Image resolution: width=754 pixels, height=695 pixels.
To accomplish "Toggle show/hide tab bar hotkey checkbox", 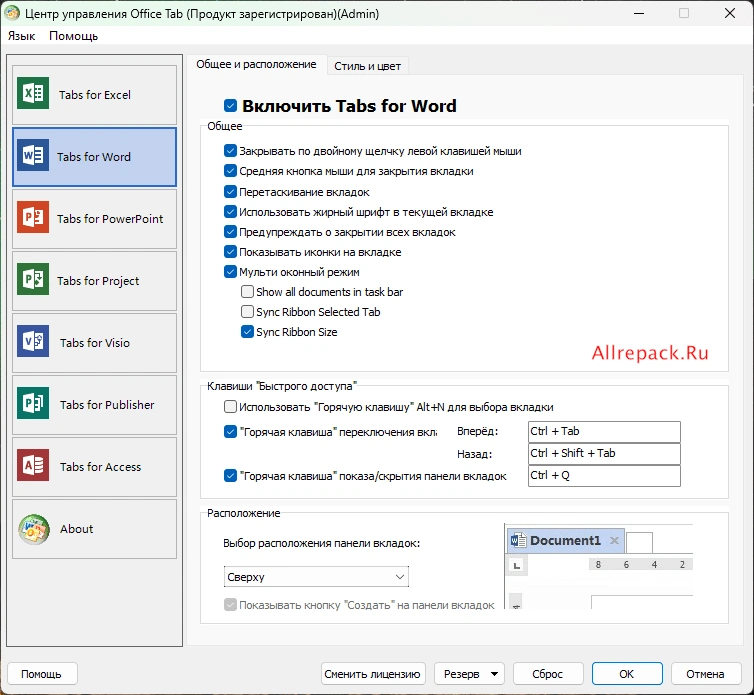I will (230, 476).
